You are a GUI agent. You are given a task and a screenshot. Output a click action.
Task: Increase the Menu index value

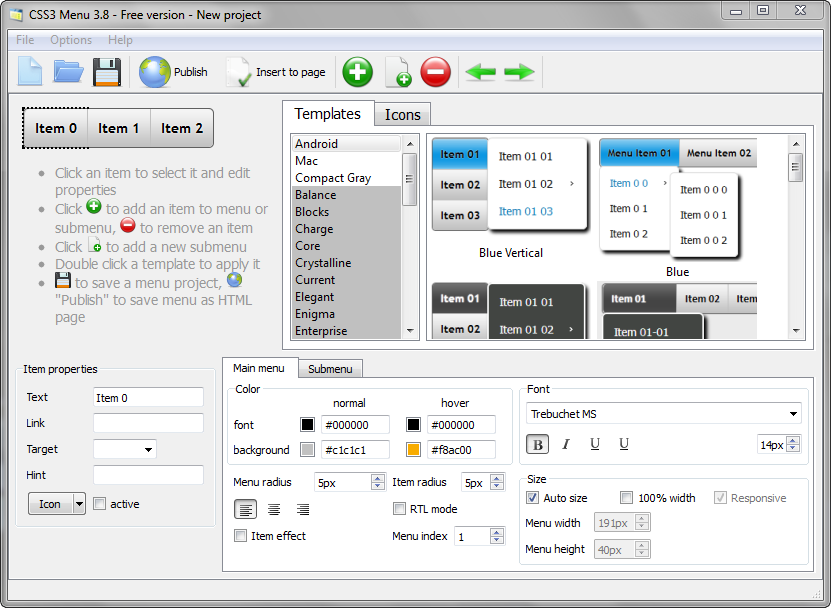point(497,532)
